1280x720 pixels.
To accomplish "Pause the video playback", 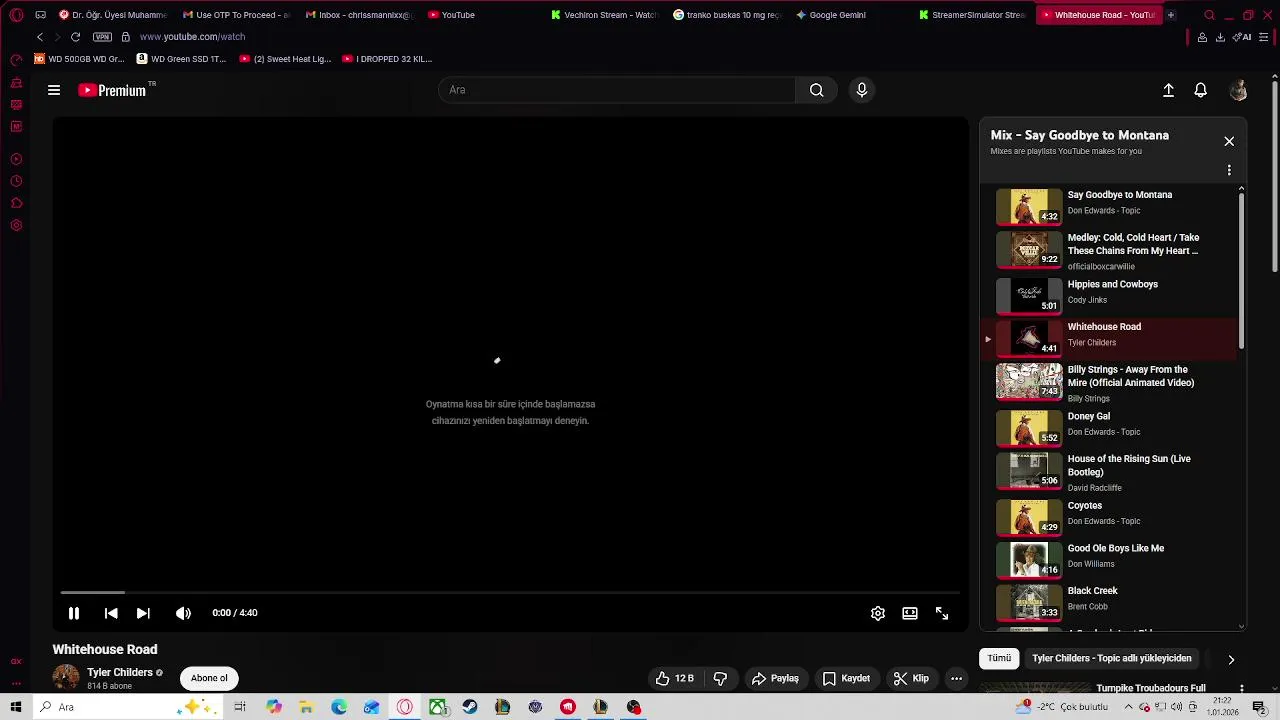I will point(73,613).
